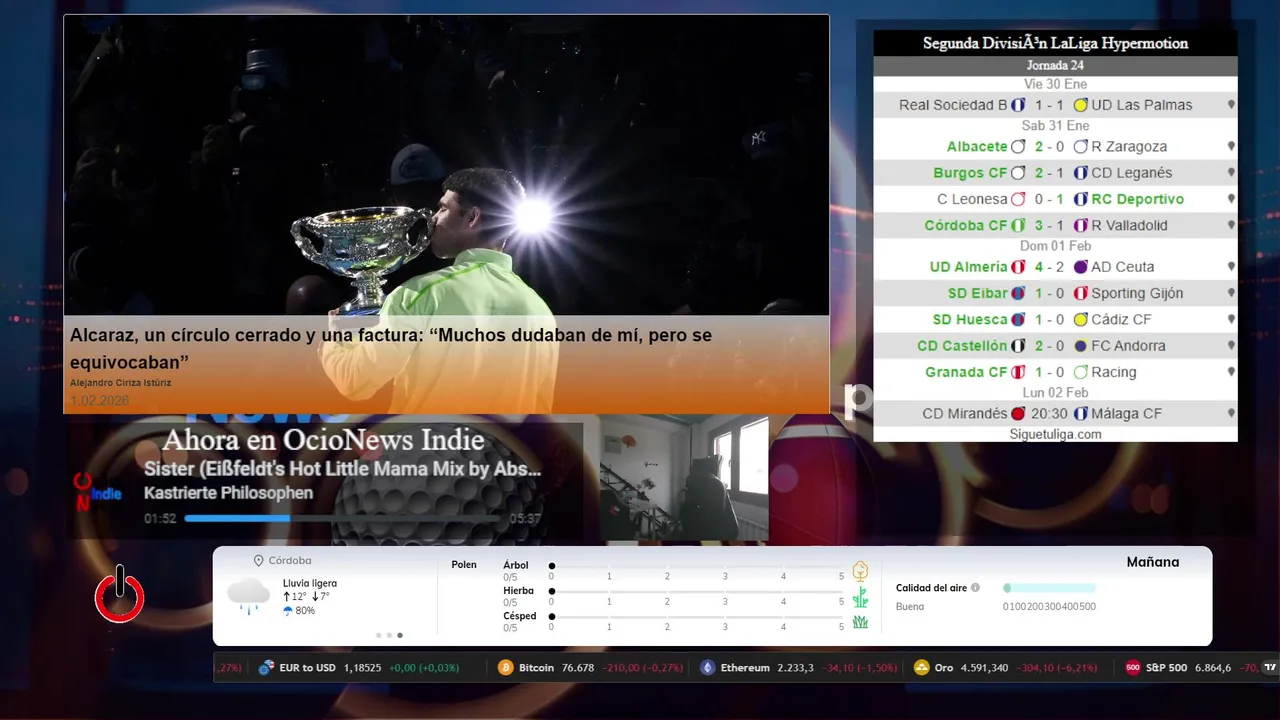This screenshot has height=720, width=1280.
Task: Click the UD Las Palmas yellow crest
Action: click(x=1080, y=105)
